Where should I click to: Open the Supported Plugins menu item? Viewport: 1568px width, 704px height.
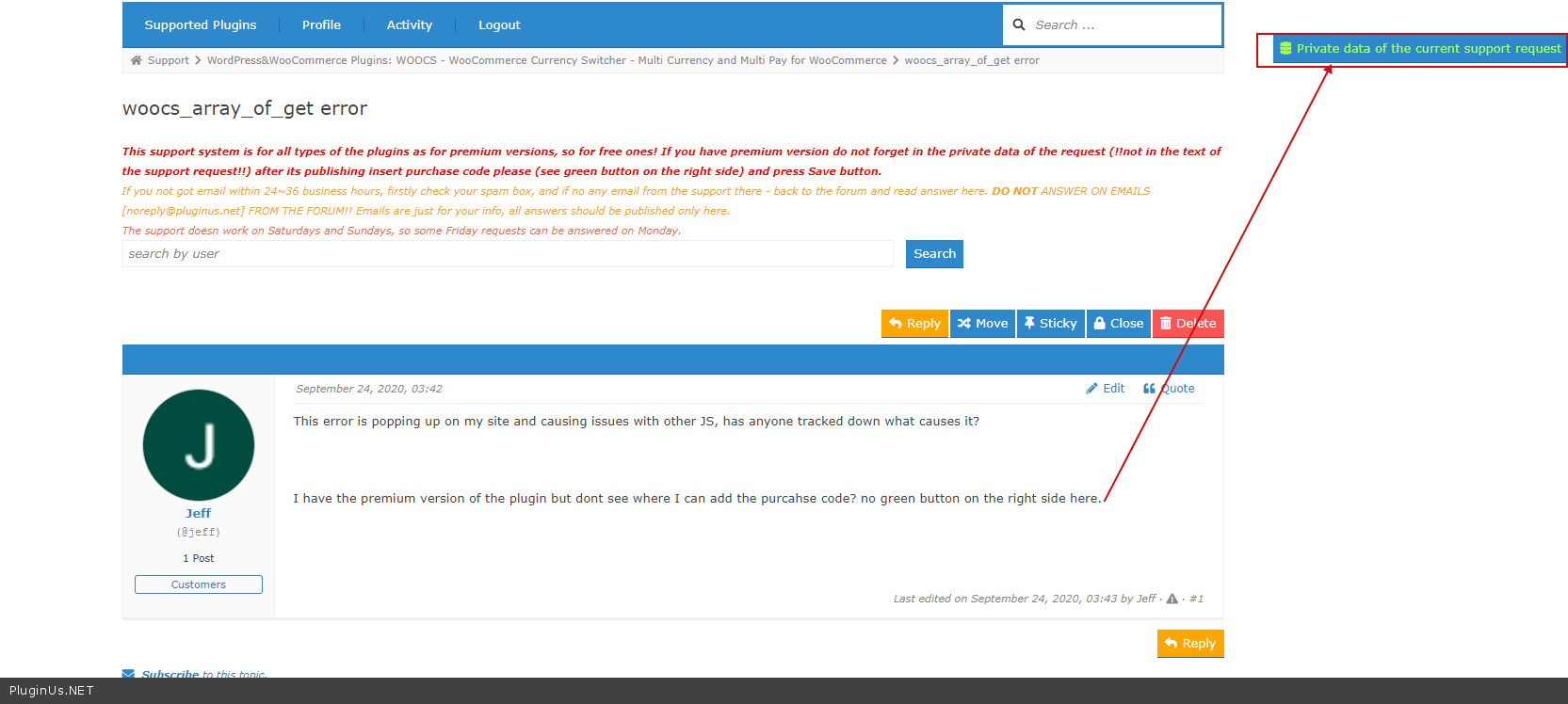201,25
